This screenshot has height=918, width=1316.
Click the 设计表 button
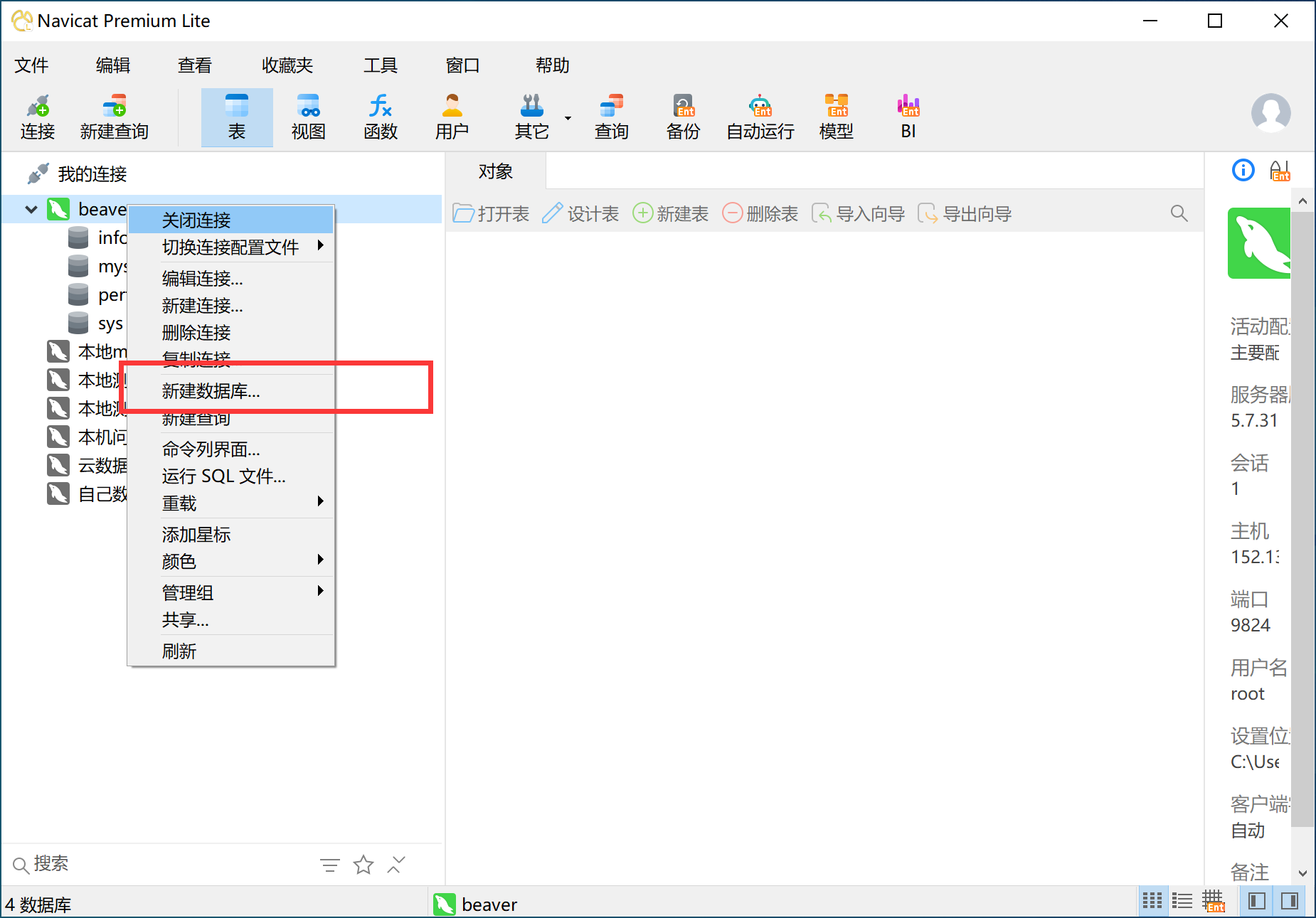tap(580, 213)
